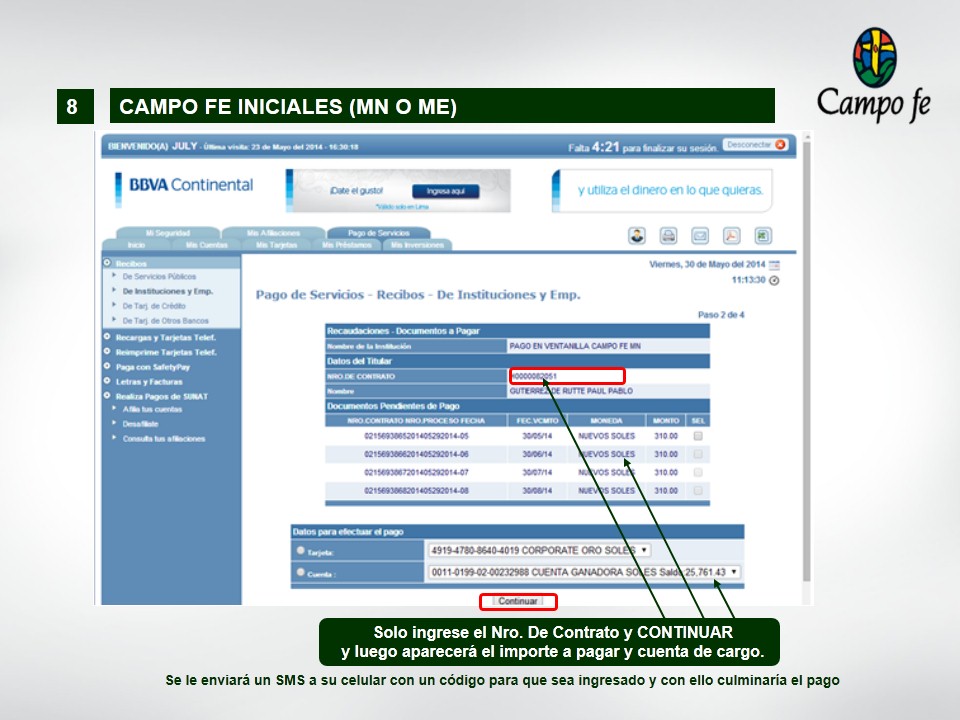This screenshot has width=960, height=720.
Task: Click the MONEDA column header
Action: [x=606, y=421]
